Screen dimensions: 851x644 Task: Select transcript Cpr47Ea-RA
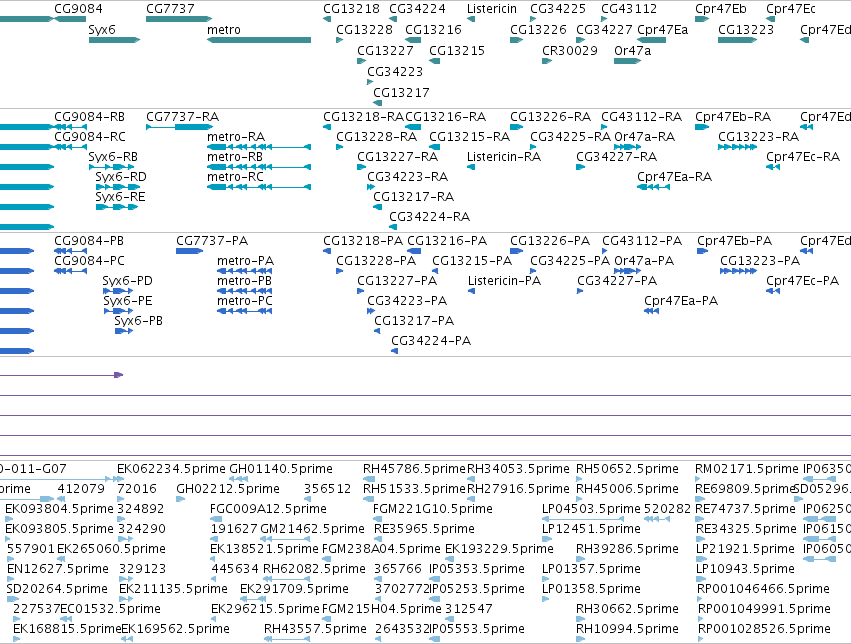point(675,177)
